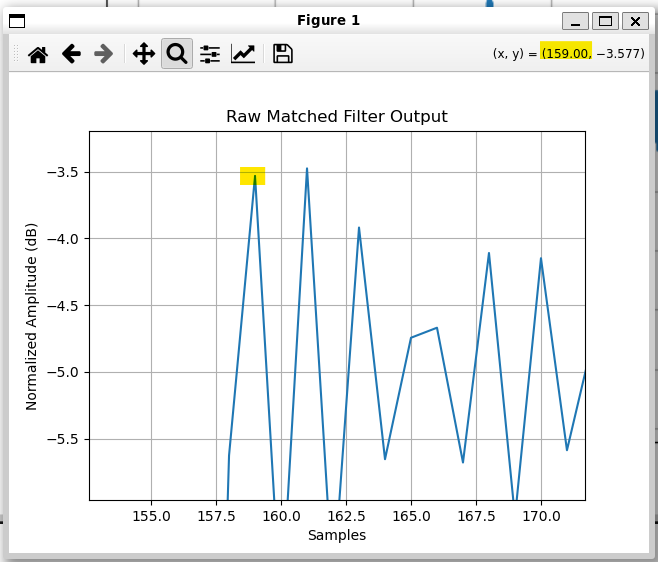The image size is (658, 562).
Task: Activate the Pan axes tool
Action: [144, 54]
